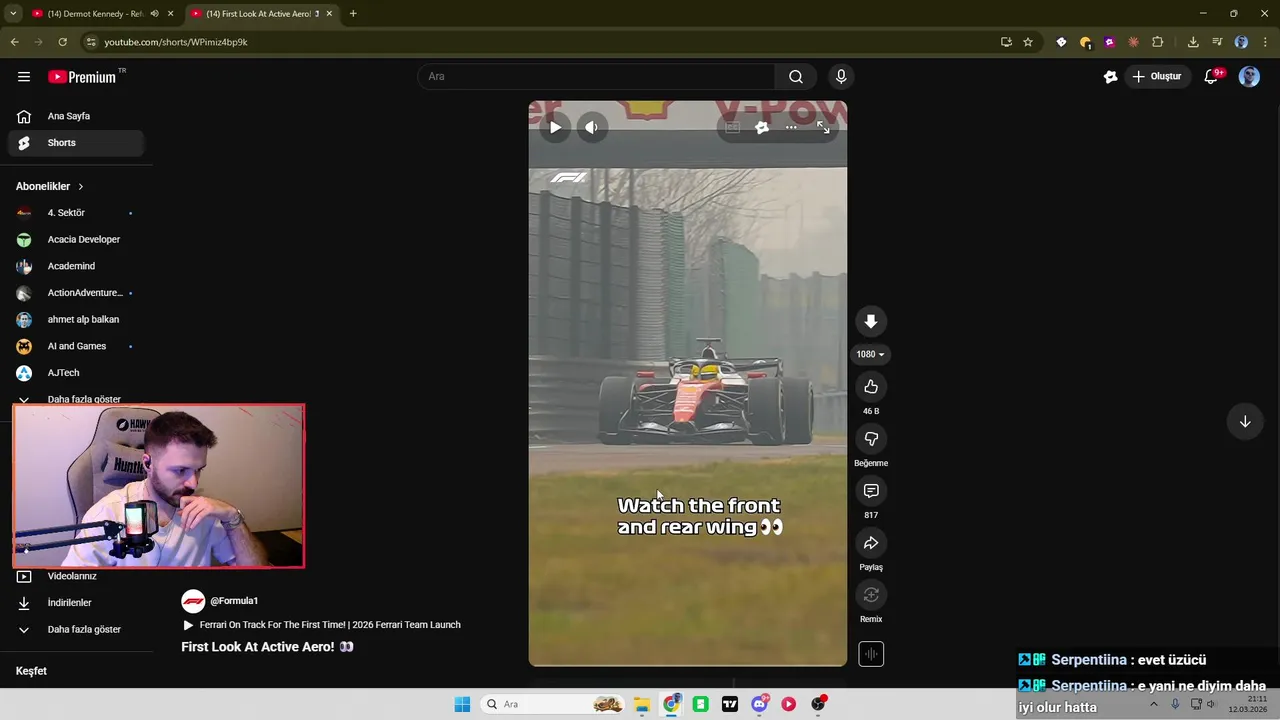The image size is (1280, 720).
Task: Go to the next Short with down arrow
Action: click(x=1245, y=421)
